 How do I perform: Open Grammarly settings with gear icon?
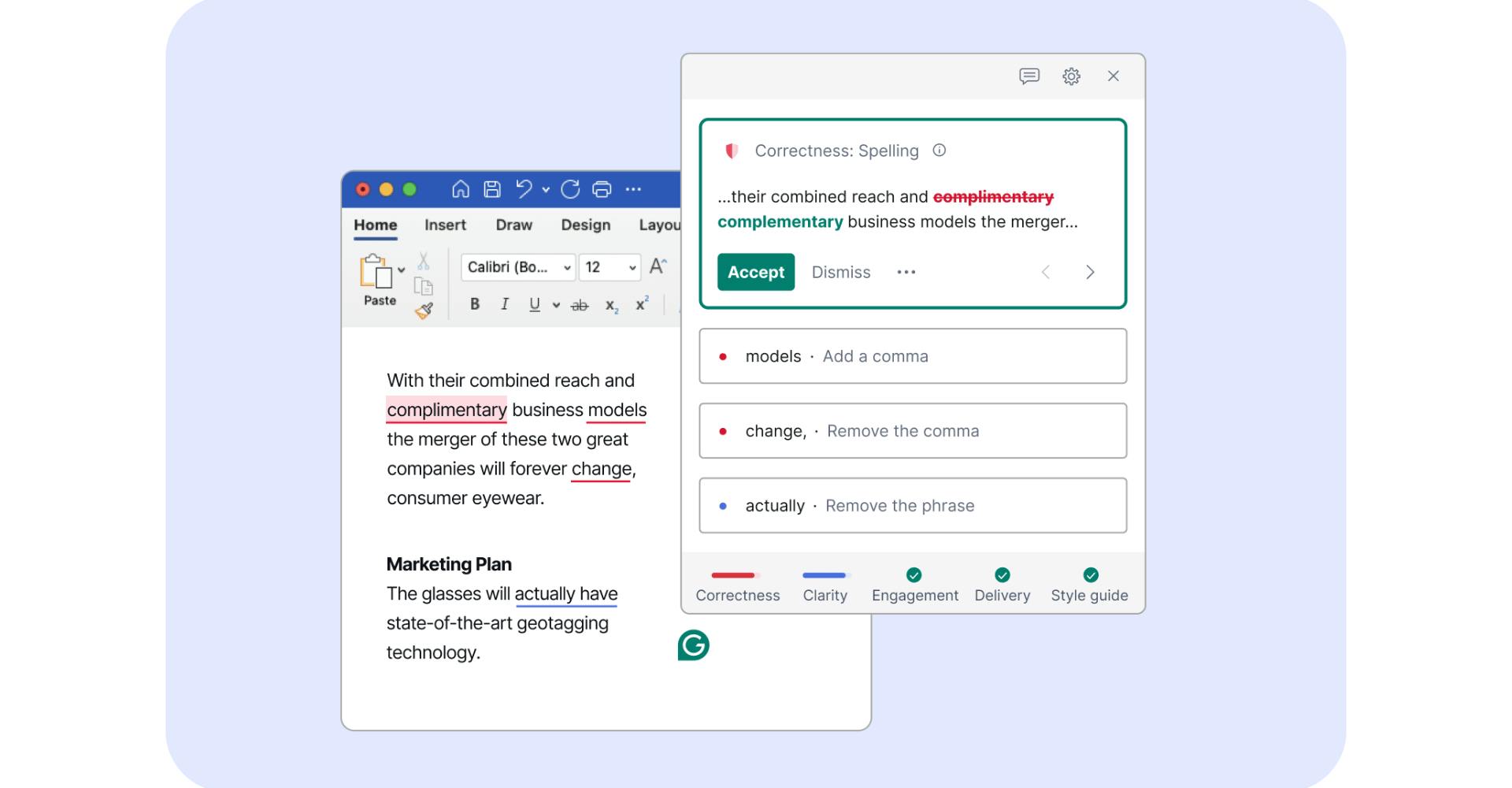1071,76
